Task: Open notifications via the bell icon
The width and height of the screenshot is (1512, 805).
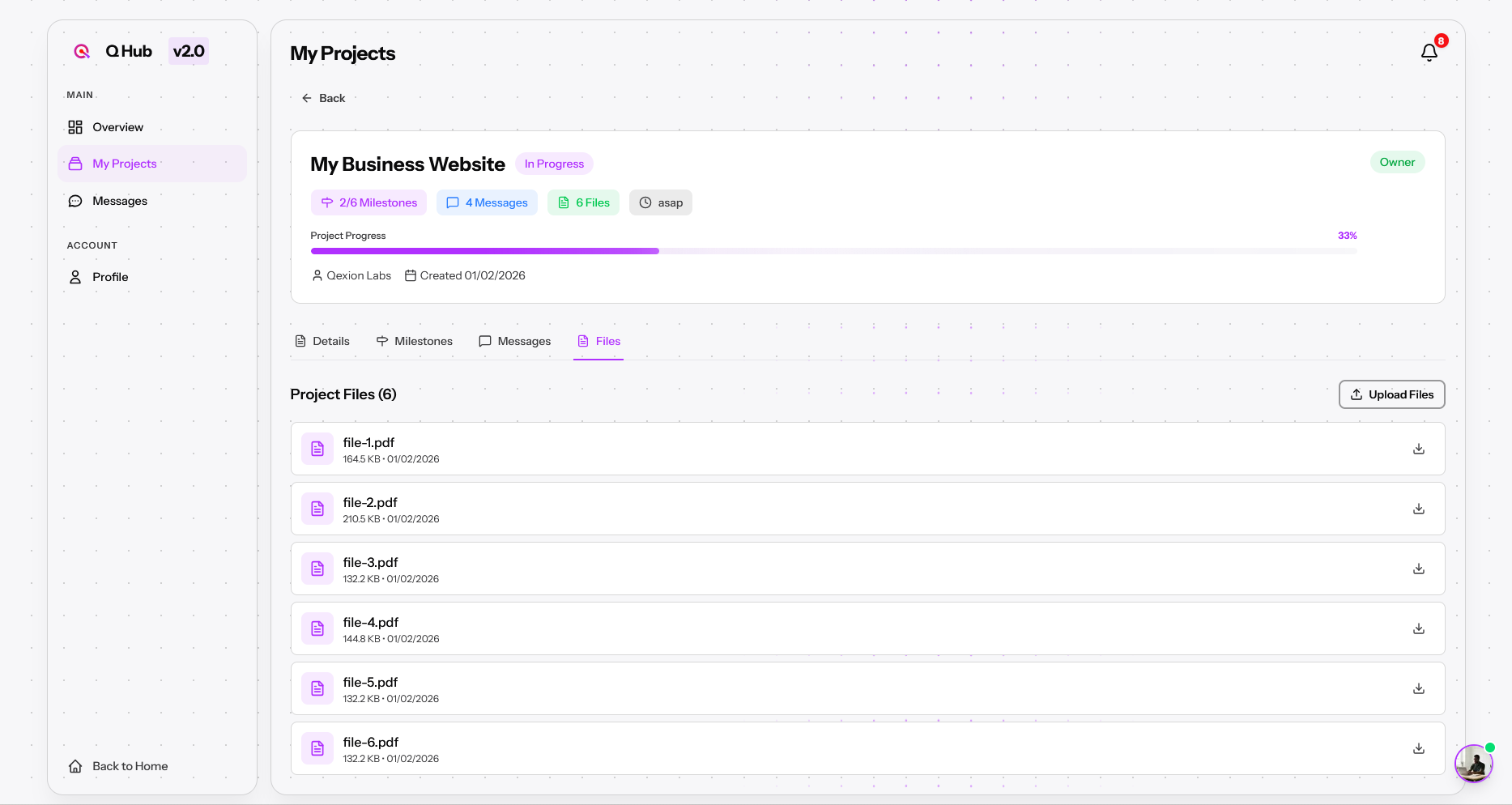Action: coord(1429,53)
